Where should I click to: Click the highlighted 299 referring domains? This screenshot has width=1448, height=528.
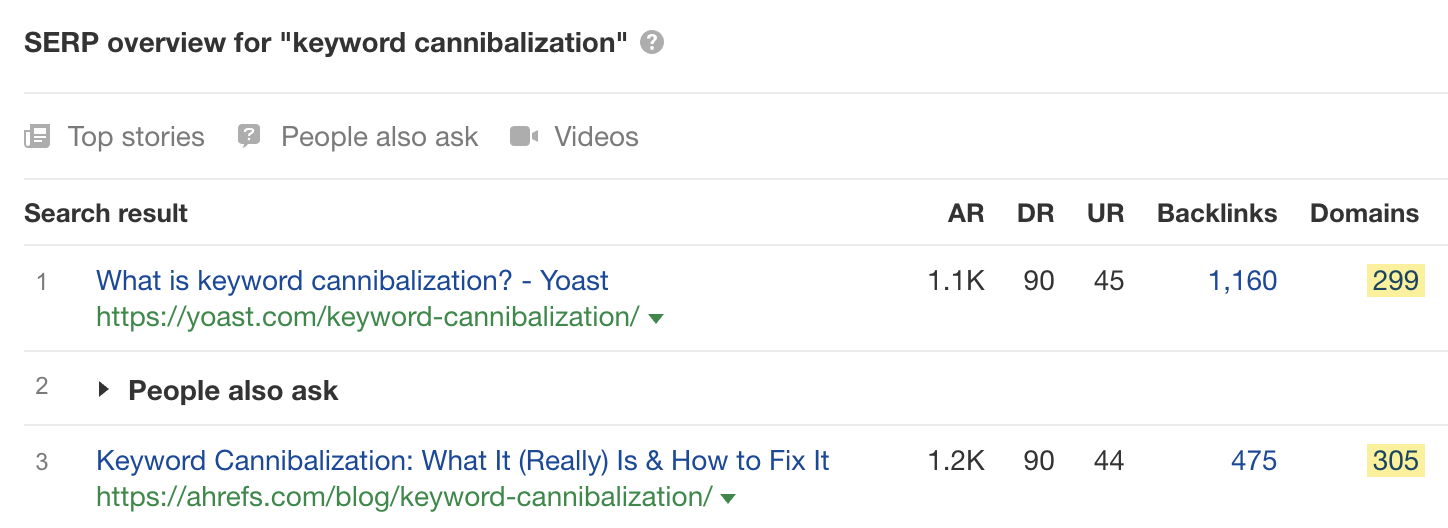click(1395, 281)
